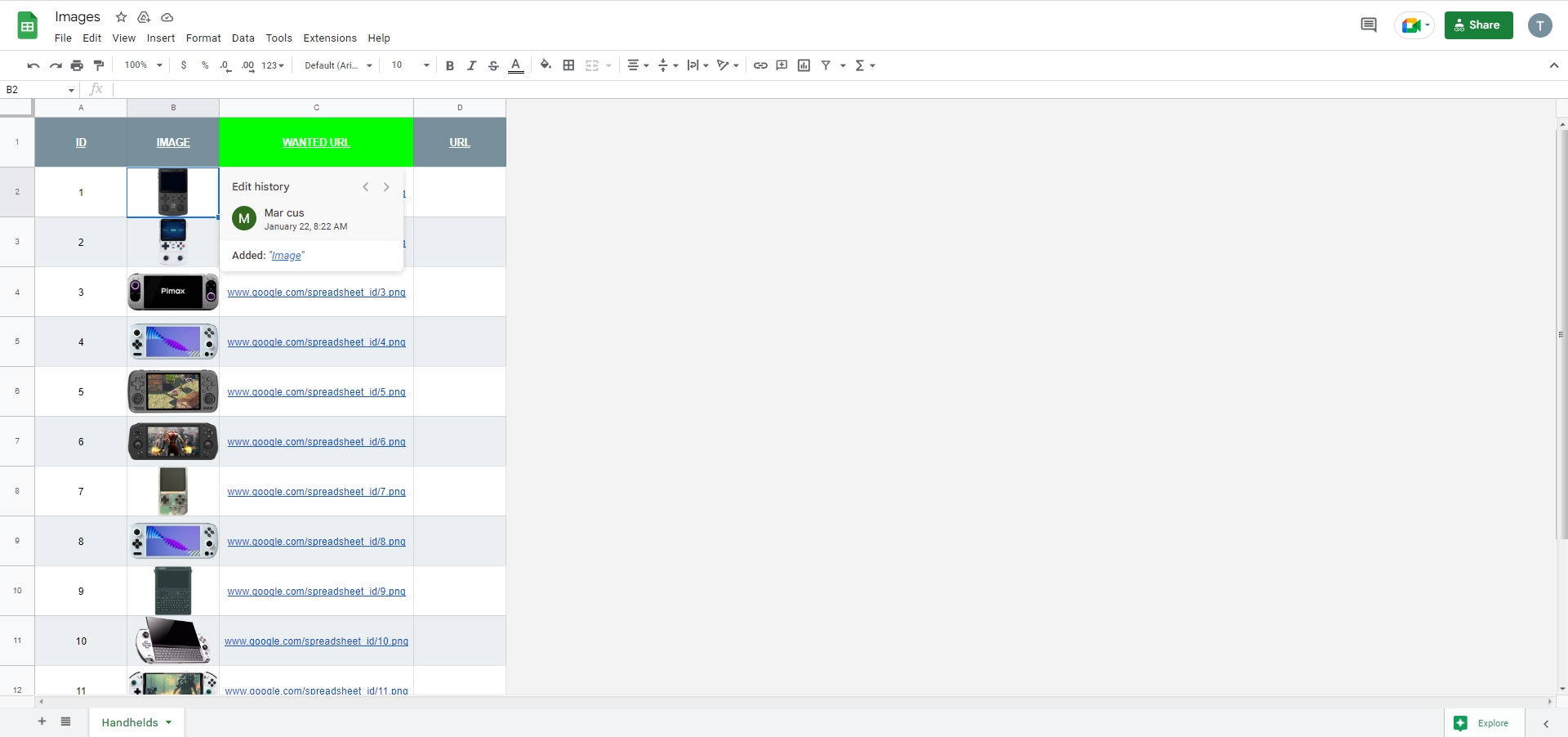Open the File menu
The image size is (1568, 737).
(x=63, y=38)
